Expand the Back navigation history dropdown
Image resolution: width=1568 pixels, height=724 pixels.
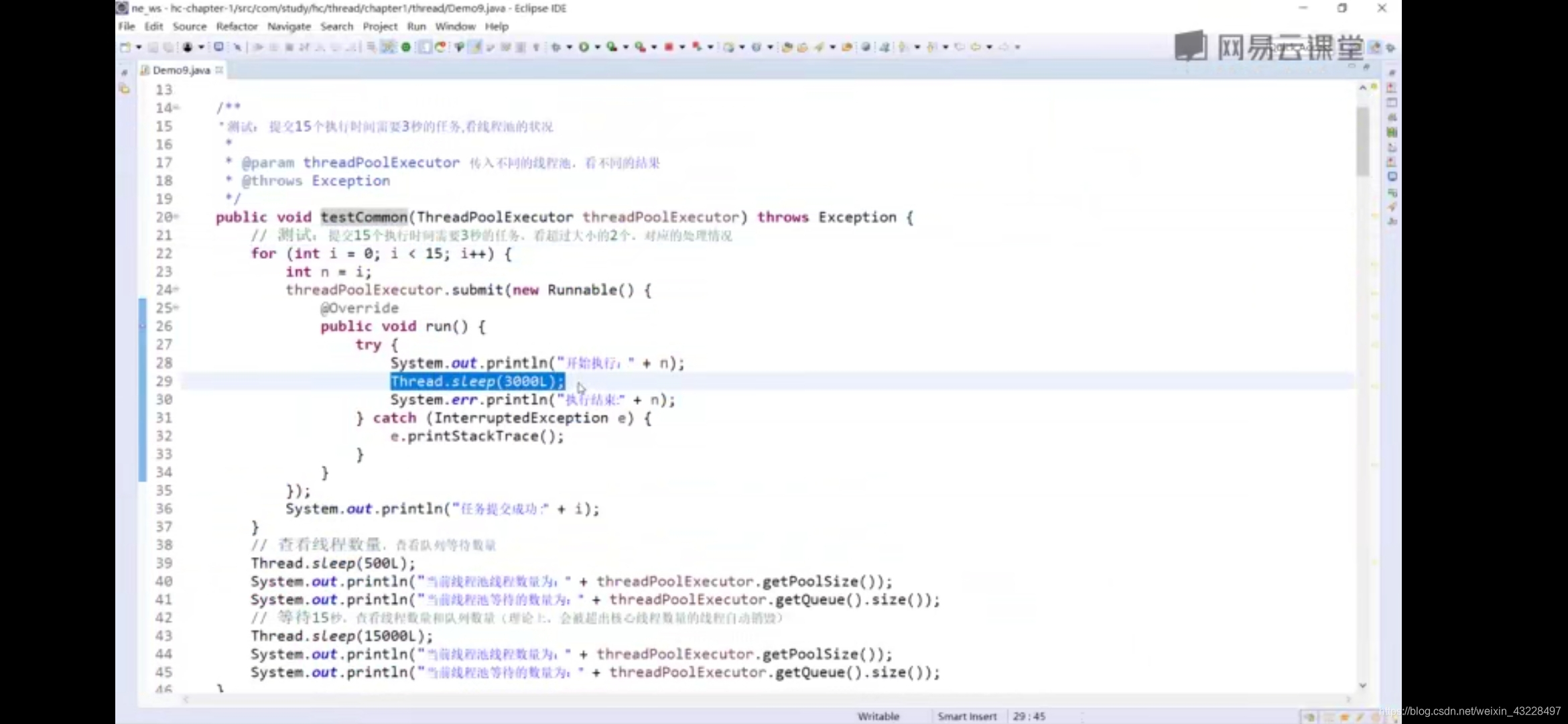click(989, 47)
